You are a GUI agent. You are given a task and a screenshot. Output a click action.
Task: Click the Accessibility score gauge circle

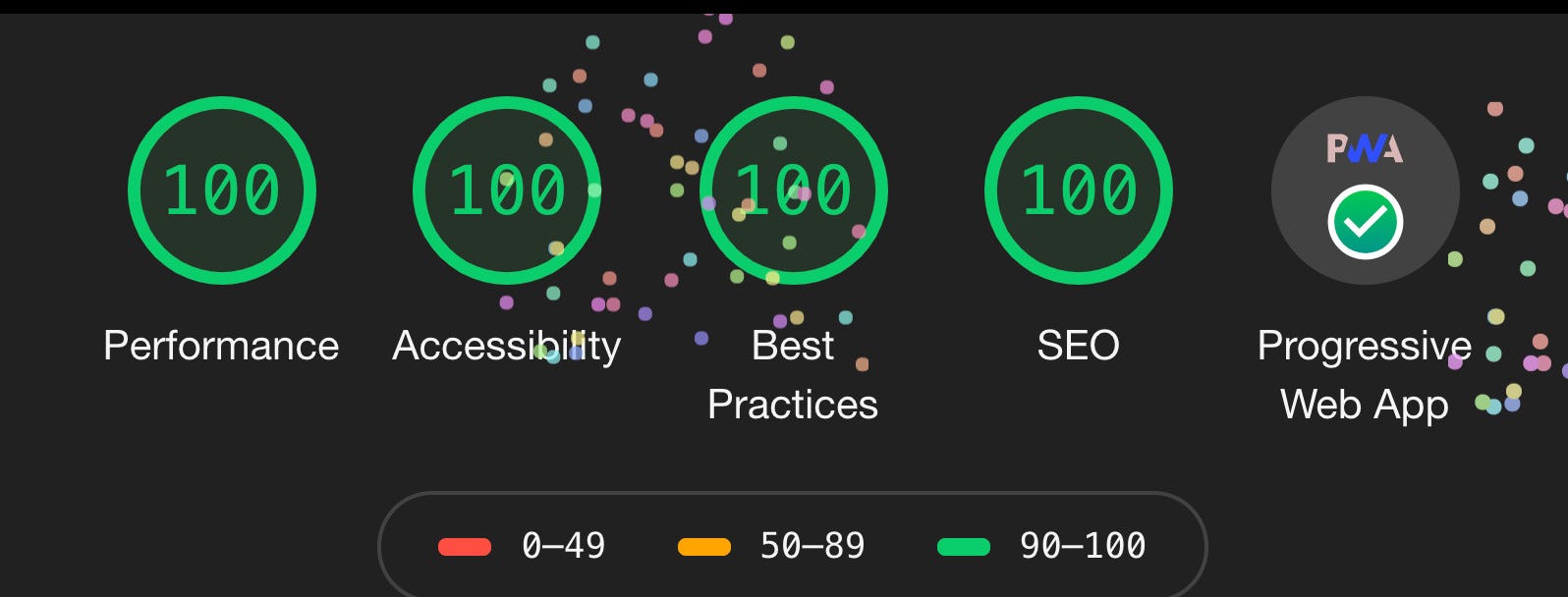[x=507, y=190]
